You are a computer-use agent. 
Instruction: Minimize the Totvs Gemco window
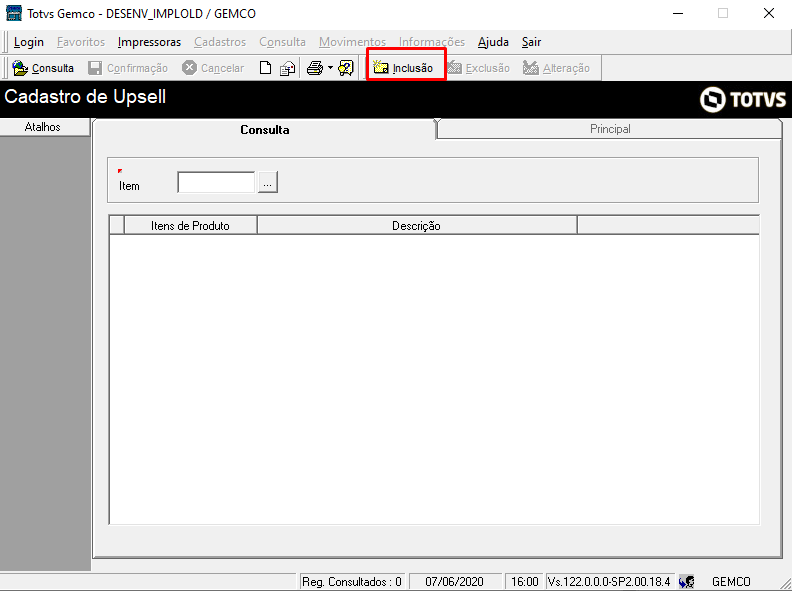point(678,13)
